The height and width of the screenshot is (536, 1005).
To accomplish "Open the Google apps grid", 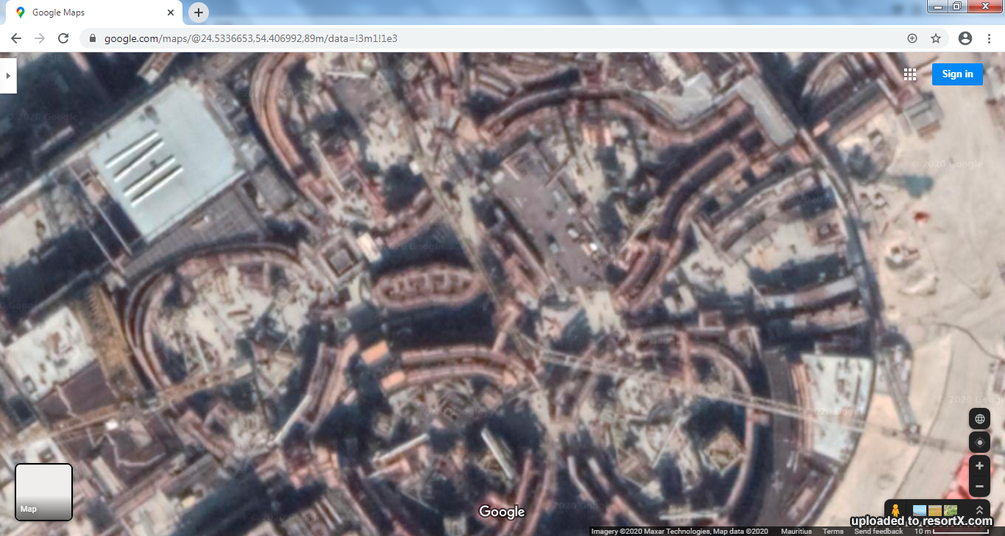I will point(909,74).
